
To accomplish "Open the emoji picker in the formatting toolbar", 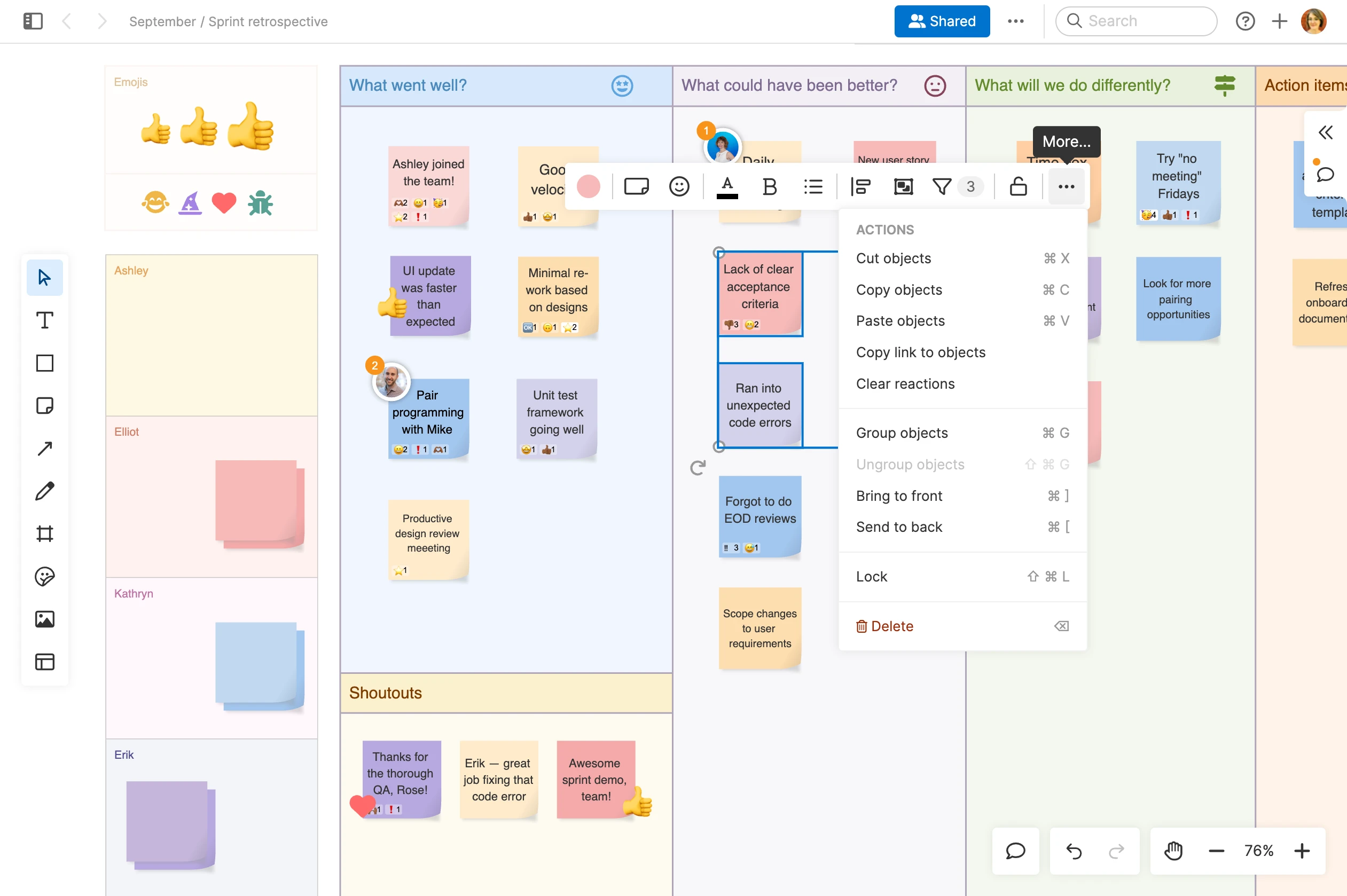I will pos(679,186).
